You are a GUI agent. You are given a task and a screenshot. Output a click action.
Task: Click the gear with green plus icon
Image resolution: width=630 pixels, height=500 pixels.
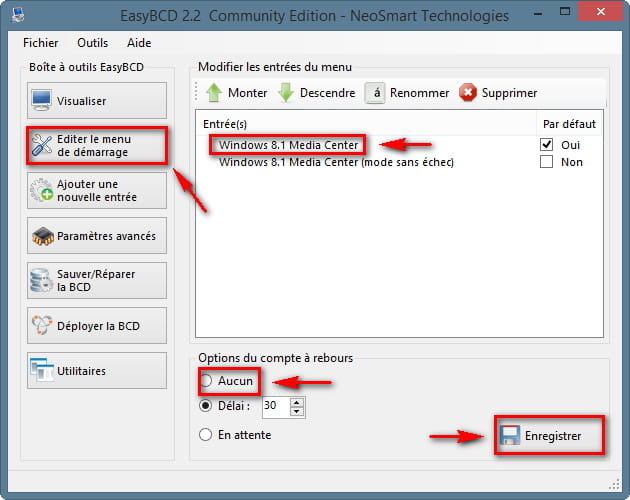coord(42,190)
